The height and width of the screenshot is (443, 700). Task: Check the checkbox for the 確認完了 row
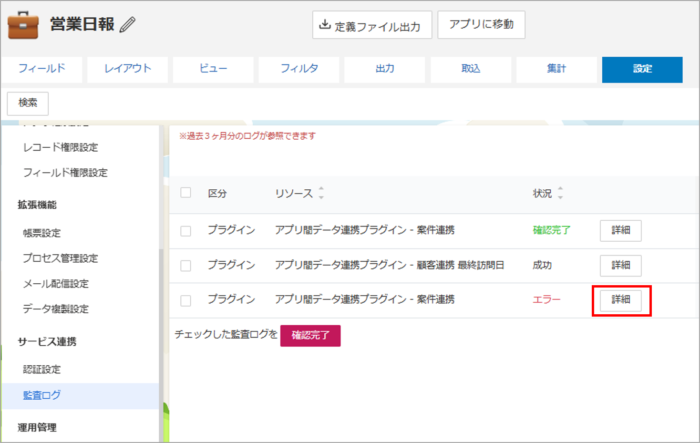pyautogui.click(x=185, y=231)
